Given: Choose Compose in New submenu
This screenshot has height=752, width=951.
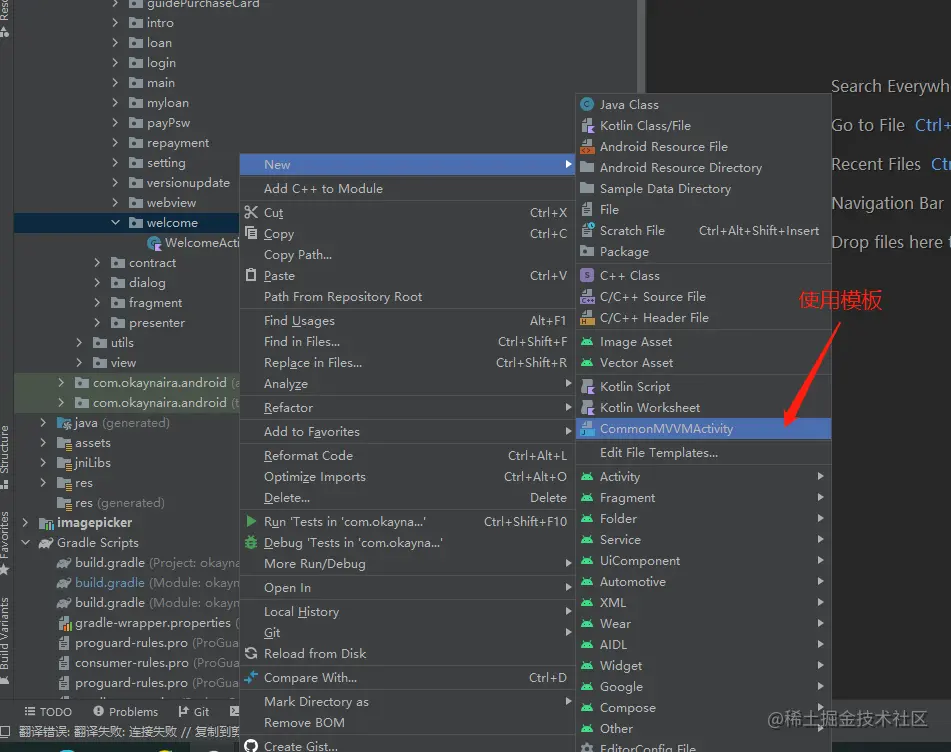Looking at the screenshot, I should coord(704,708).
